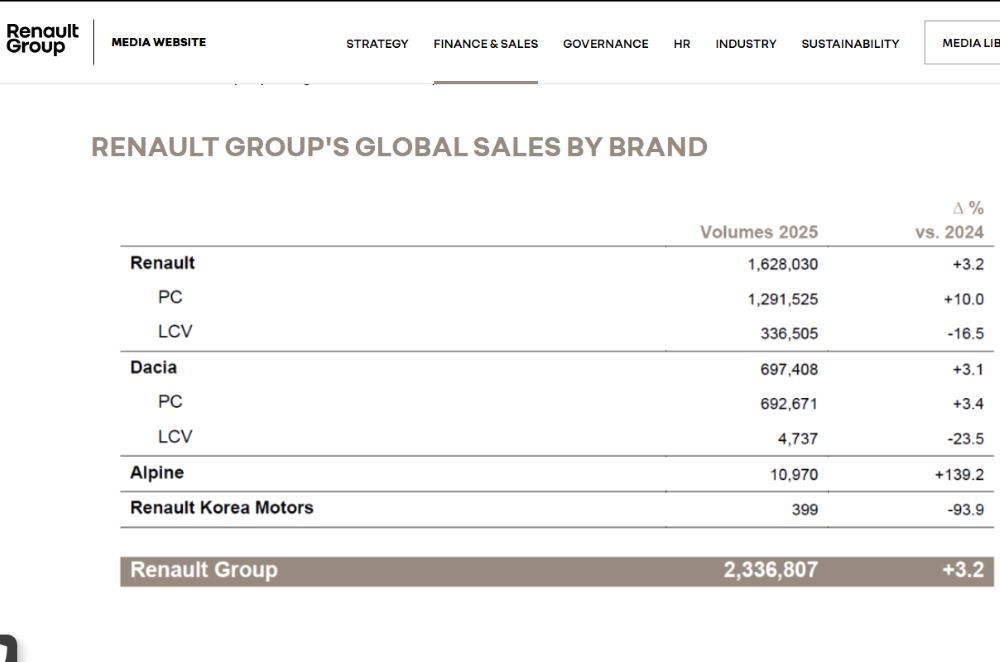The width and height of the screenshot is (1000, 662).
Task: Click the Volumes 2025 column header
Action: pos(759,232)
